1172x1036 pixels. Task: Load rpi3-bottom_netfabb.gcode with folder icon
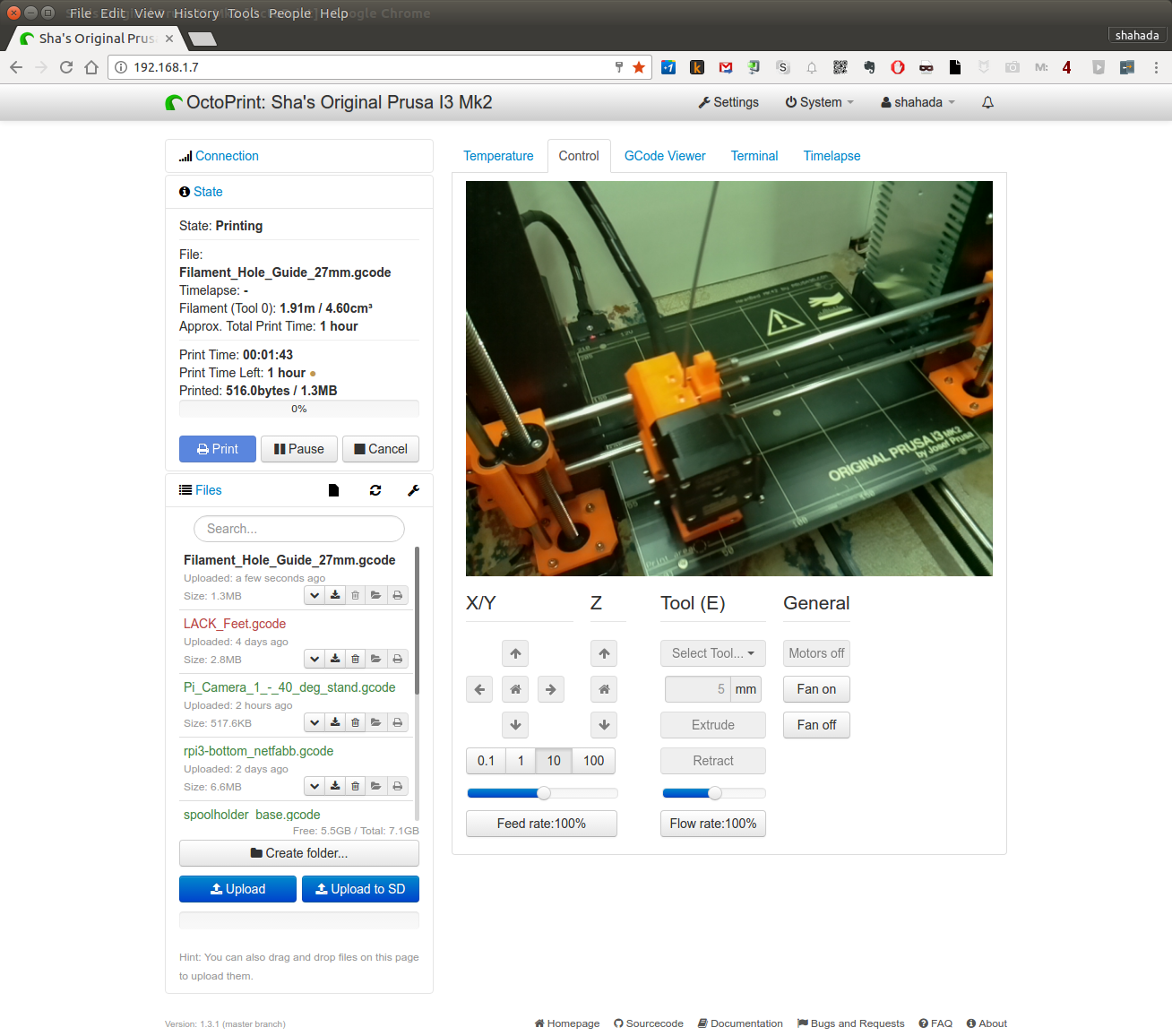click(376, 786)
